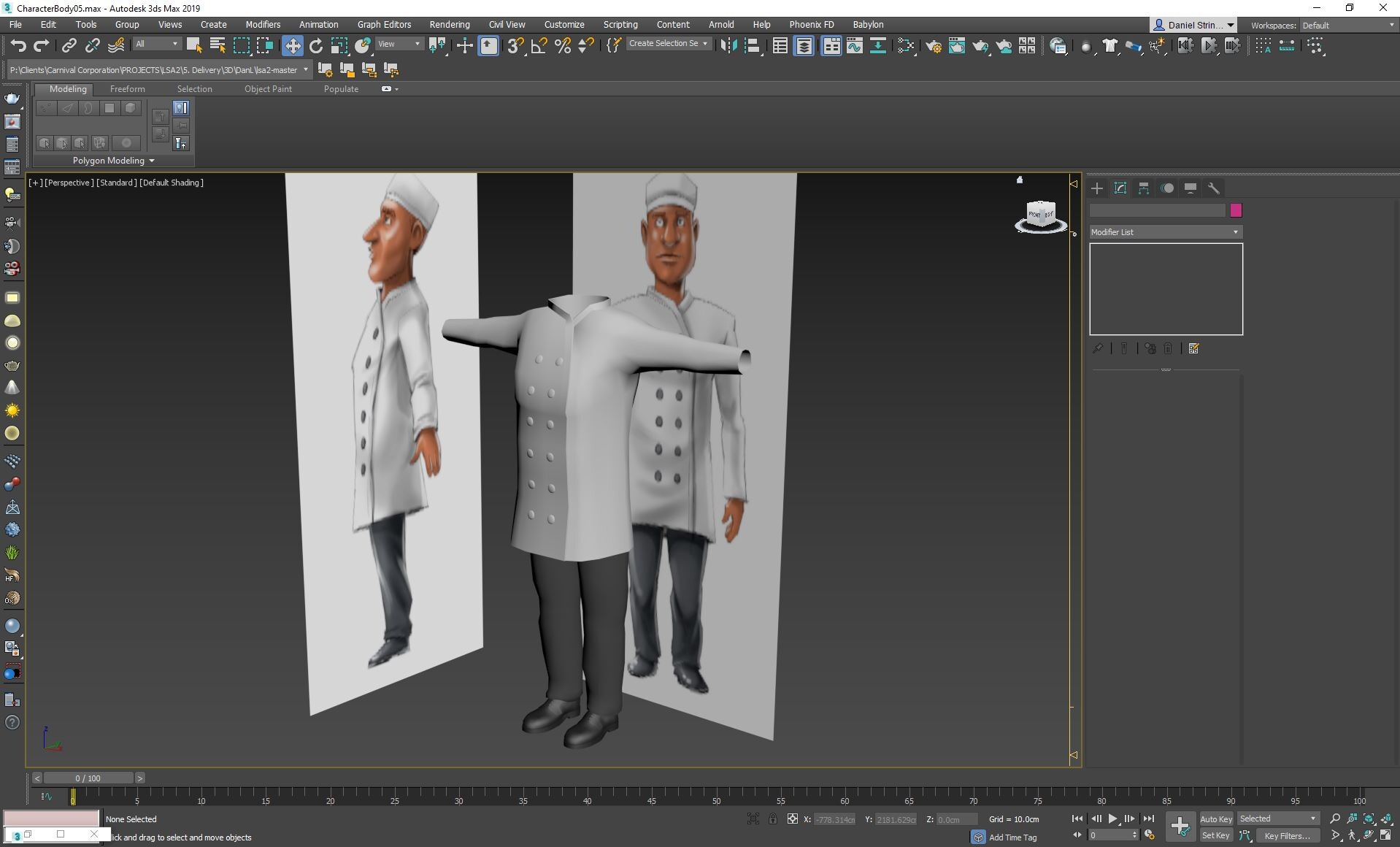Select the Rotate tool in main toolbar

tap(316, 46)
